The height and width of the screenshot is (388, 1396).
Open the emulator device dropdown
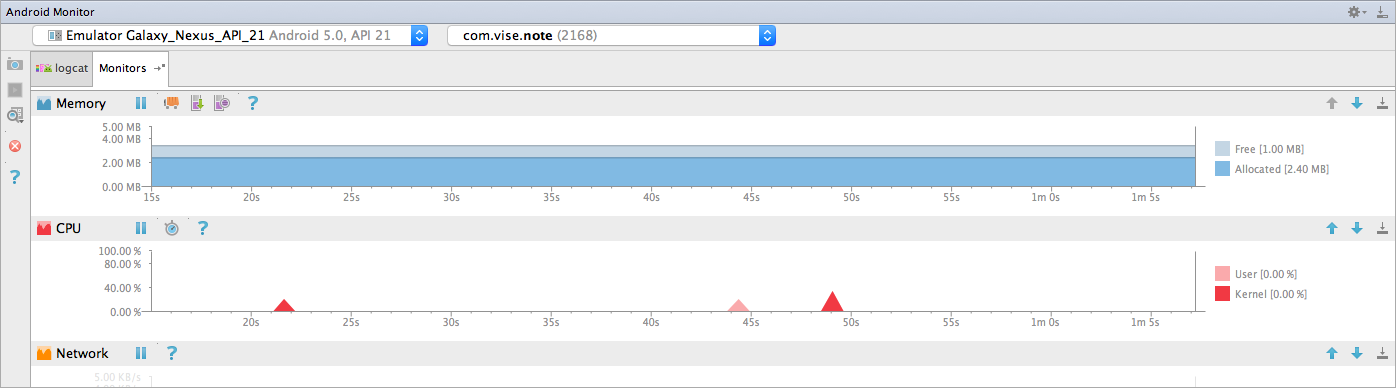click(x=230, y=35)
